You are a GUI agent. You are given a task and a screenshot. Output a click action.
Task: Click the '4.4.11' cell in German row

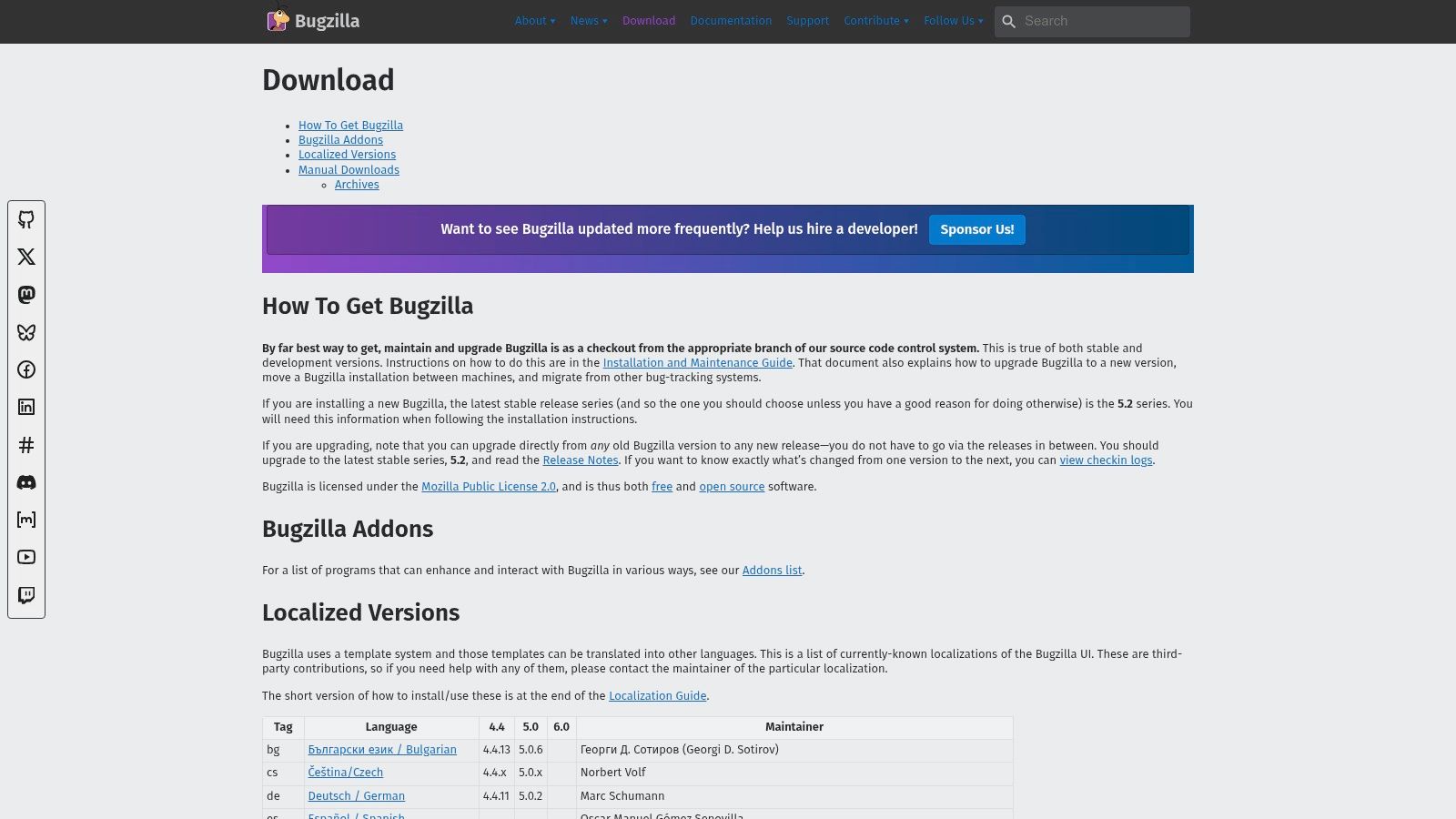pyautogui.click(x=497, y=796)
